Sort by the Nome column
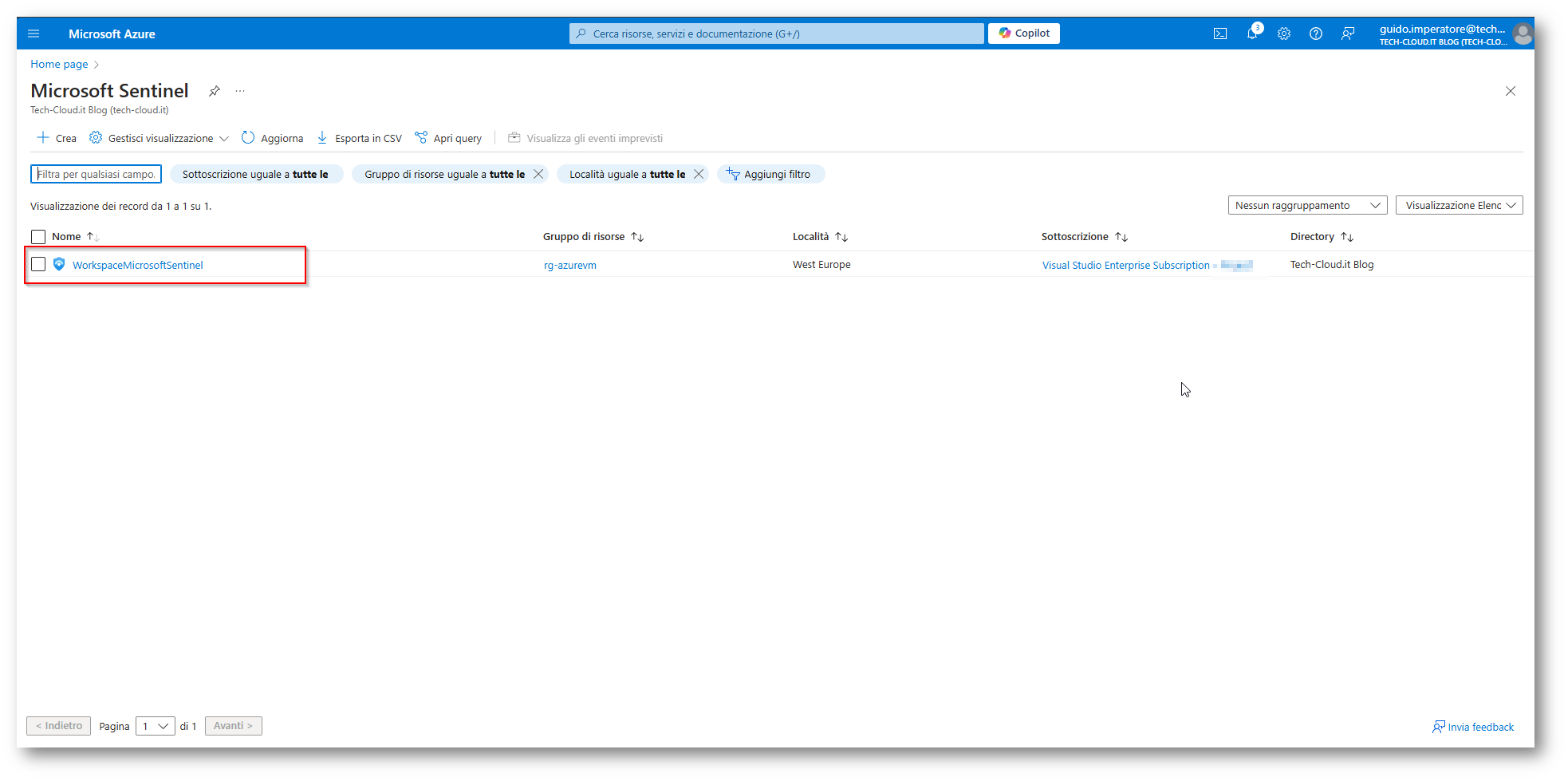Screen dimensions: 1568x781 75,237
